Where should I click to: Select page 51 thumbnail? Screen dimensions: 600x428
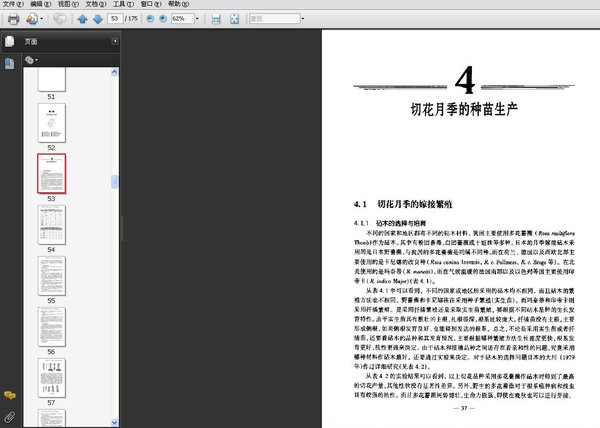(x=52, y=80)
